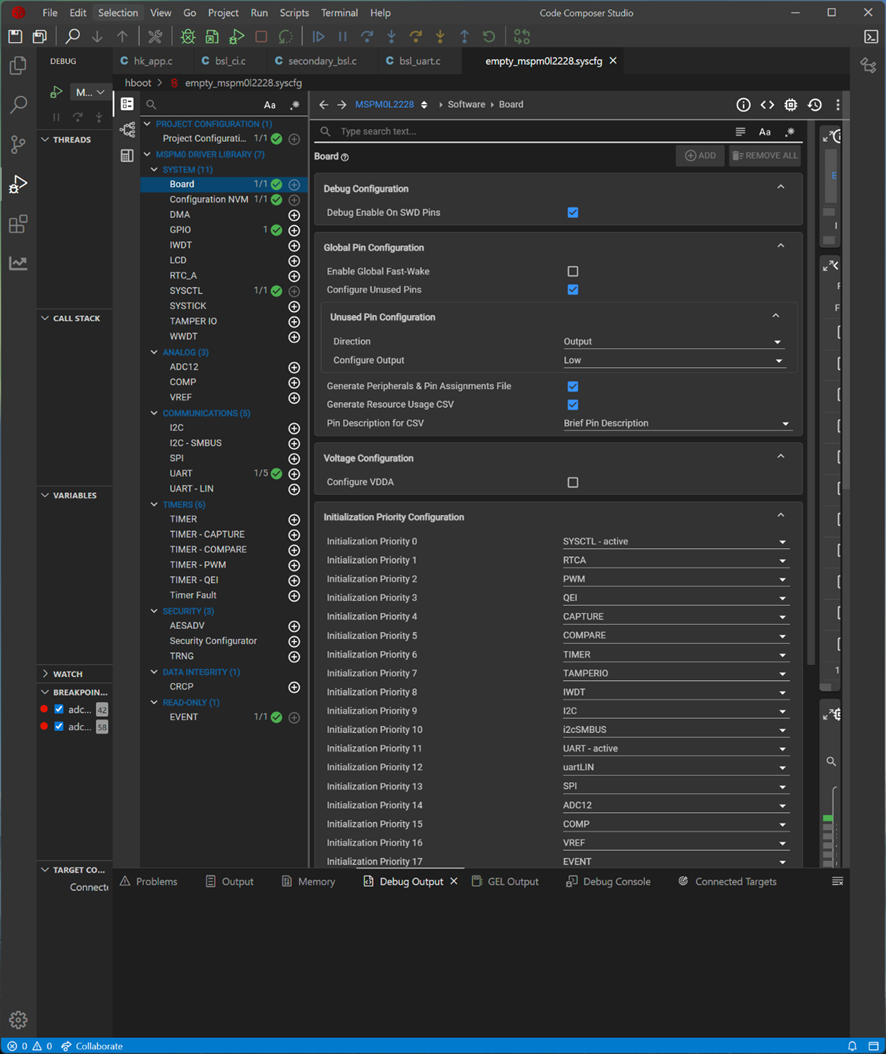Viewport: 886px width, 1054px height.
Task: Click the REMOVE ALL button
Action: pos(765,156)
